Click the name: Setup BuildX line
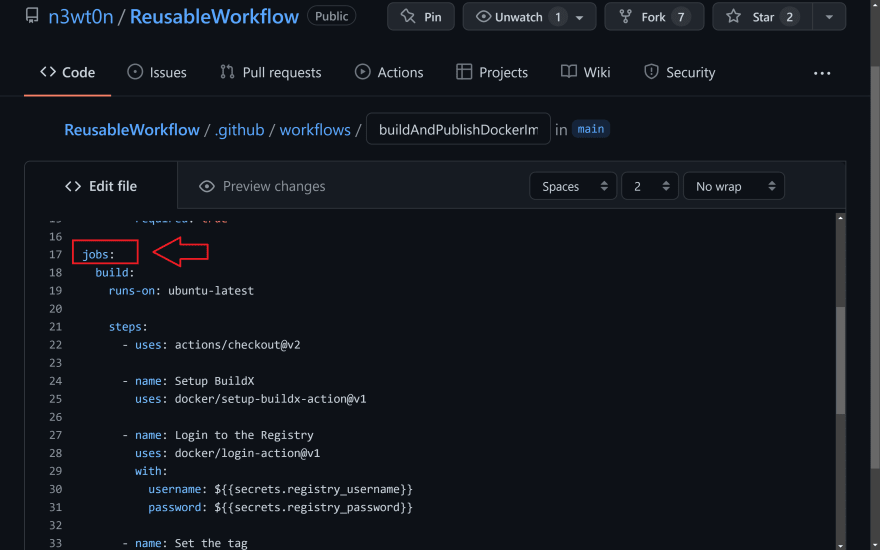Screen dimensions: 880x550 point(188,381)
